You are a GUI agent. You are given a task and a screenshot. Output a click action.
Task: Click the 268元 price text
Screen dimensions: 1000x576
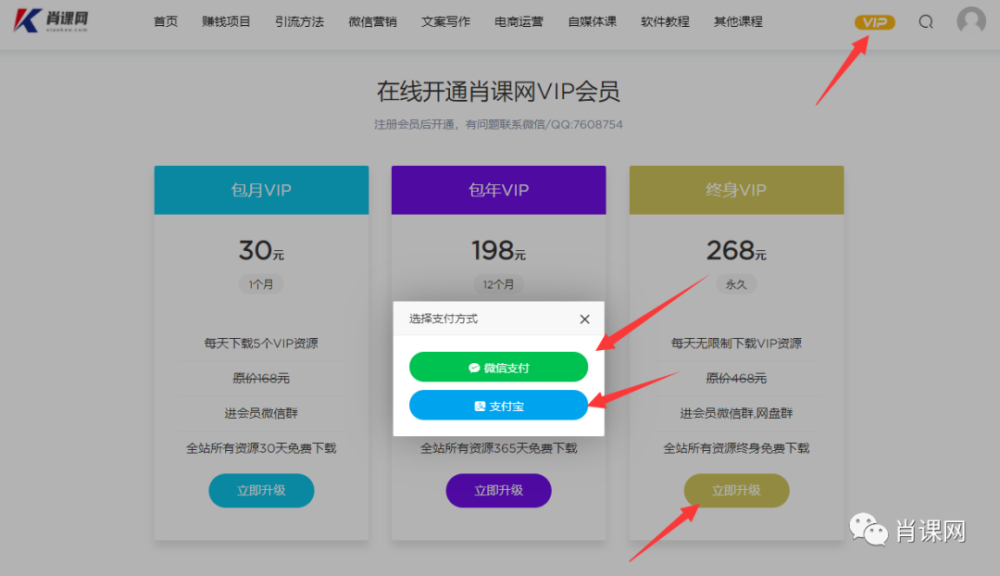click(x=737, y=250)
